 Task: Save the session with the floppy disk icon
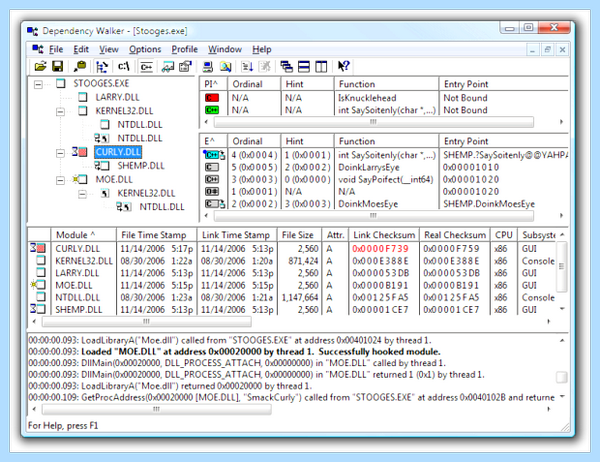coord(57,67)
